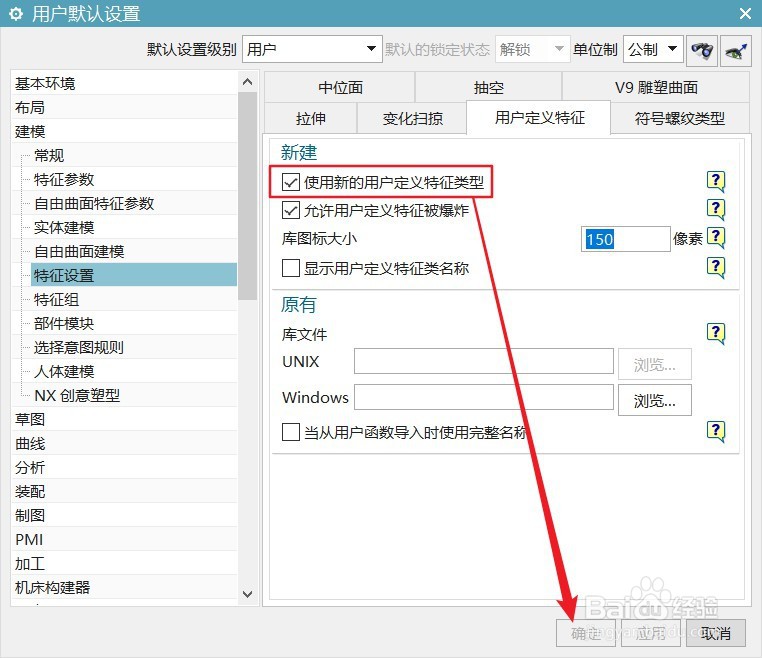Select 自由曲面特征参数 tree item

134,204
